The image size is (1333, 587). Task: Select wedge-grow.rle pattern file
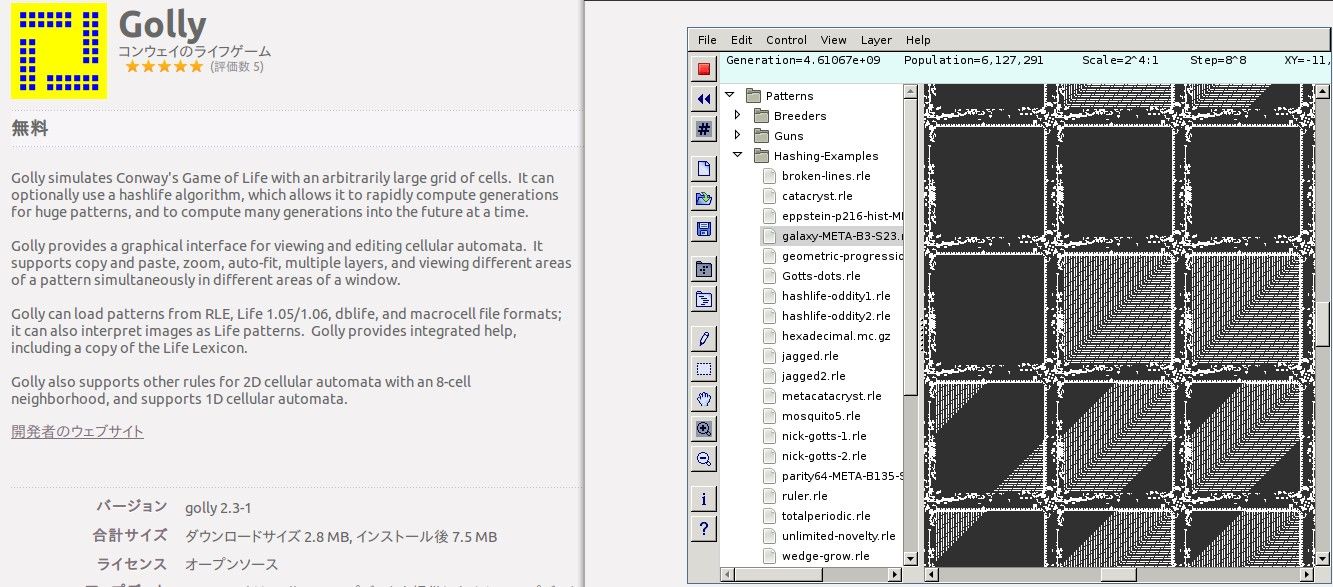[826, 556]
